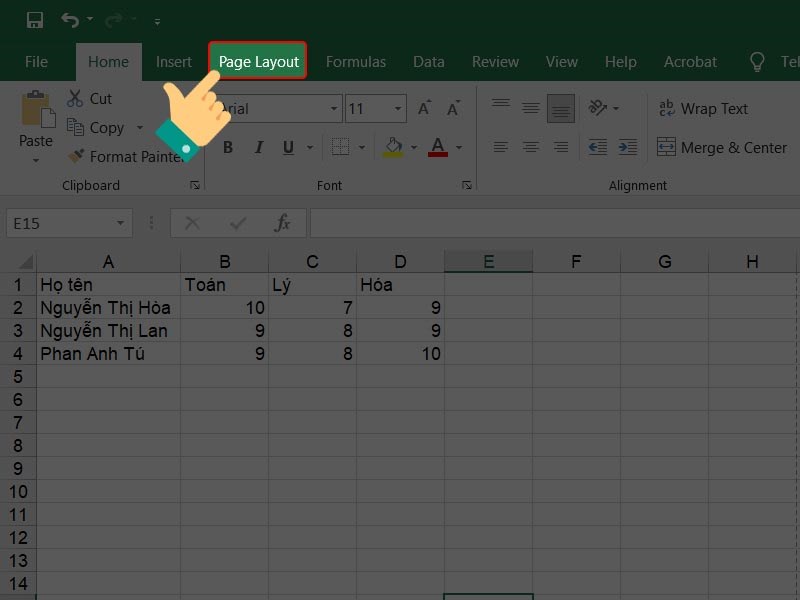Open the Undo history dropdown arrow

tap(90, 19)
